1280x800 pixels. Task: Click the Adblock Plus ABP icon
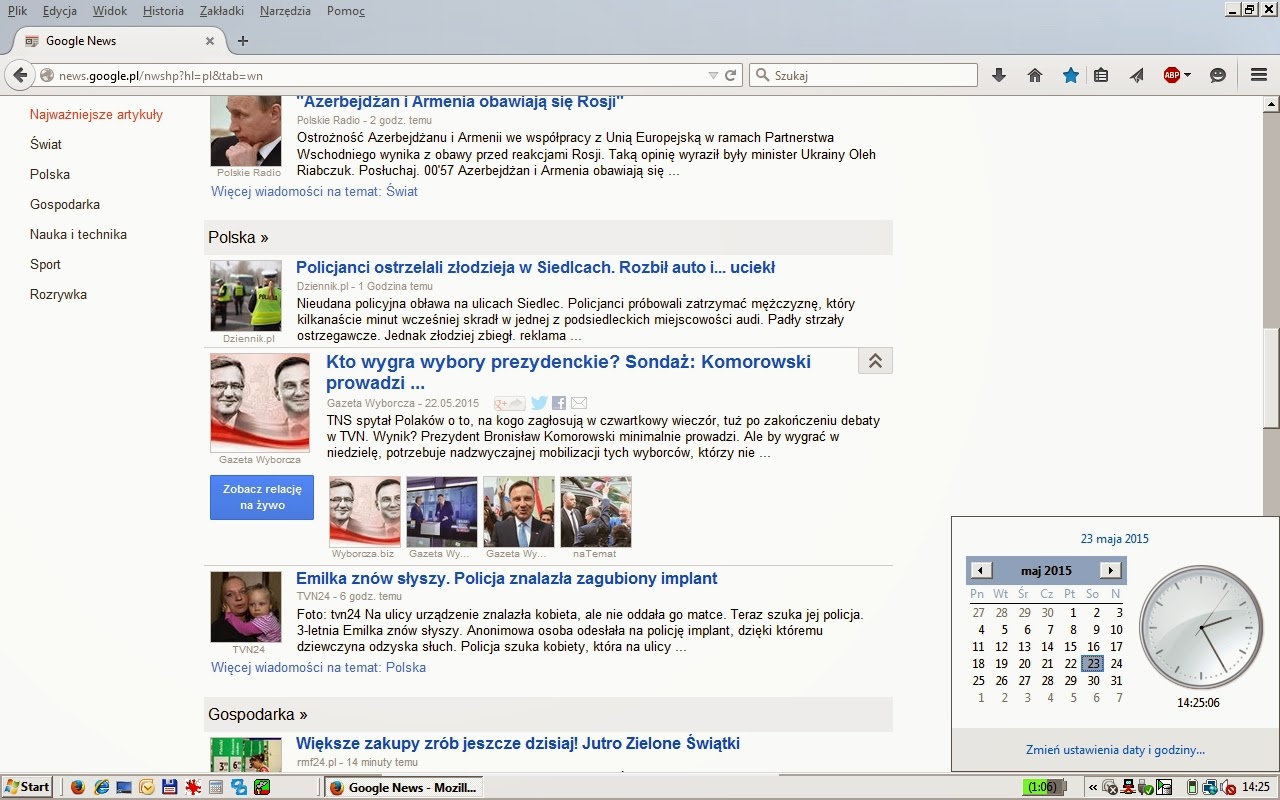coord(1171,75)
